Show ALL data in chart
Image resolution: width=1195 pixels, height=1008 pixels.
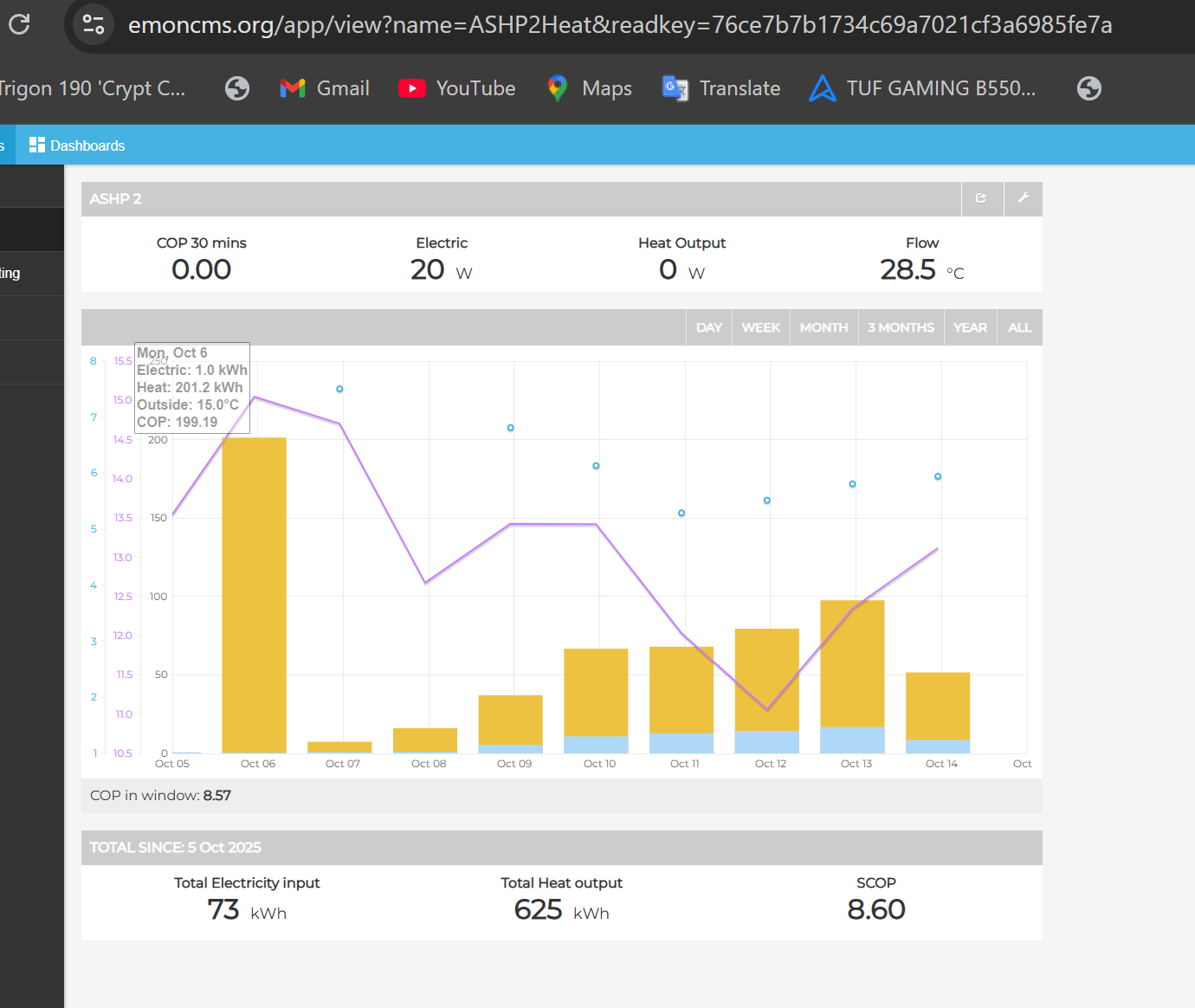pyautogui.click(x=1019, y=327)
